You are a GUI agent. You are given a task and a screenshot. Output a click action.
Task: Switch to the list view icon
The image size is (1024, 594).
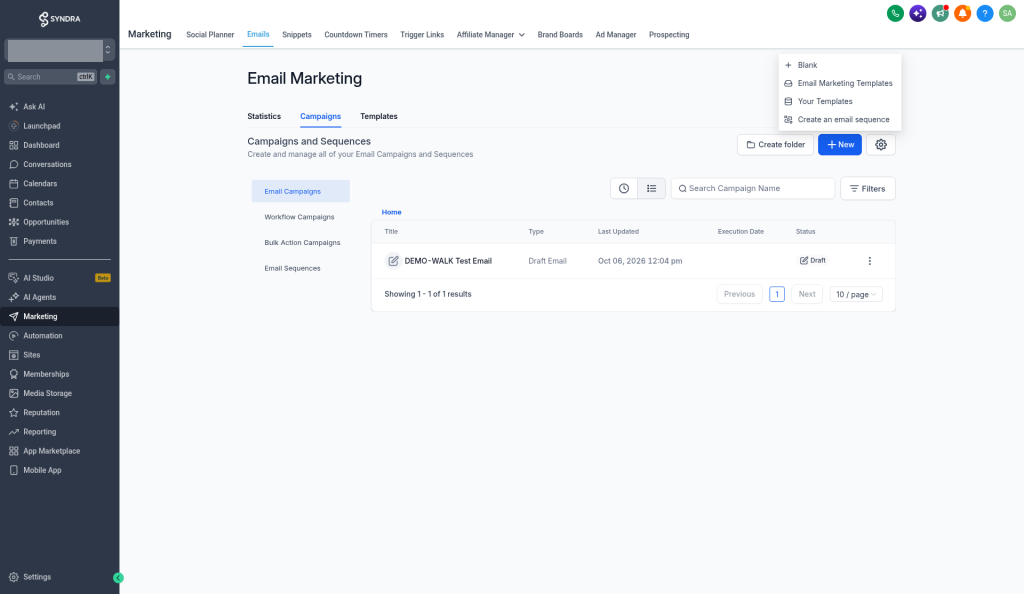click(651, 189)
